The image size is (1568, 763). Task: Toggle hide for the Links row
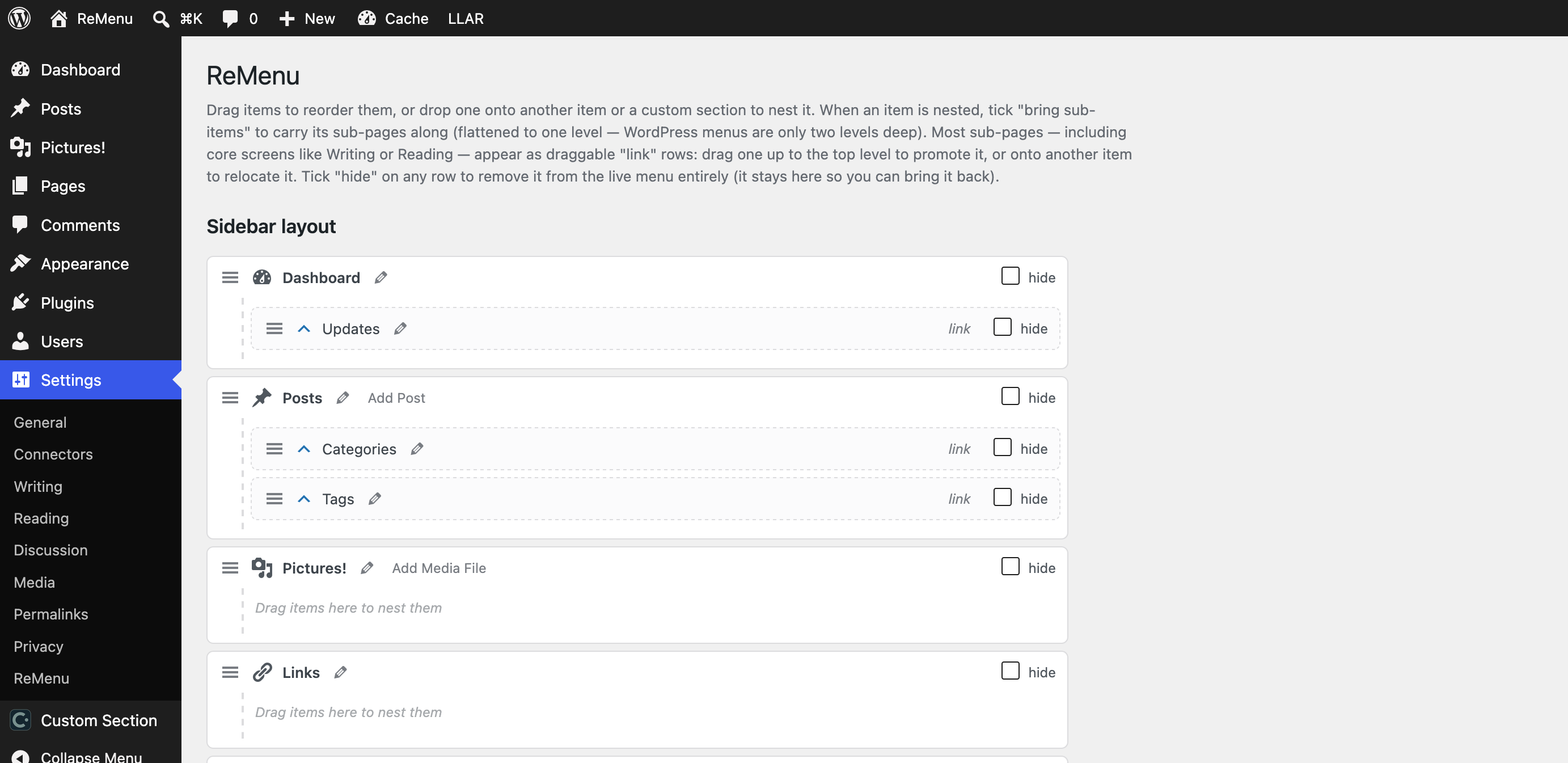1011,671
